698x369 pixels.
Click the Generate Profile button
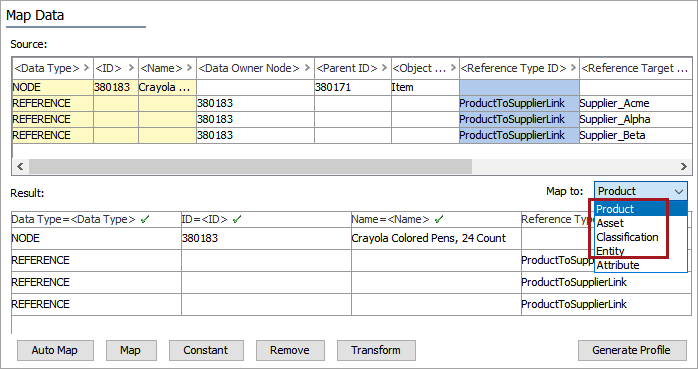pos(632,350)
